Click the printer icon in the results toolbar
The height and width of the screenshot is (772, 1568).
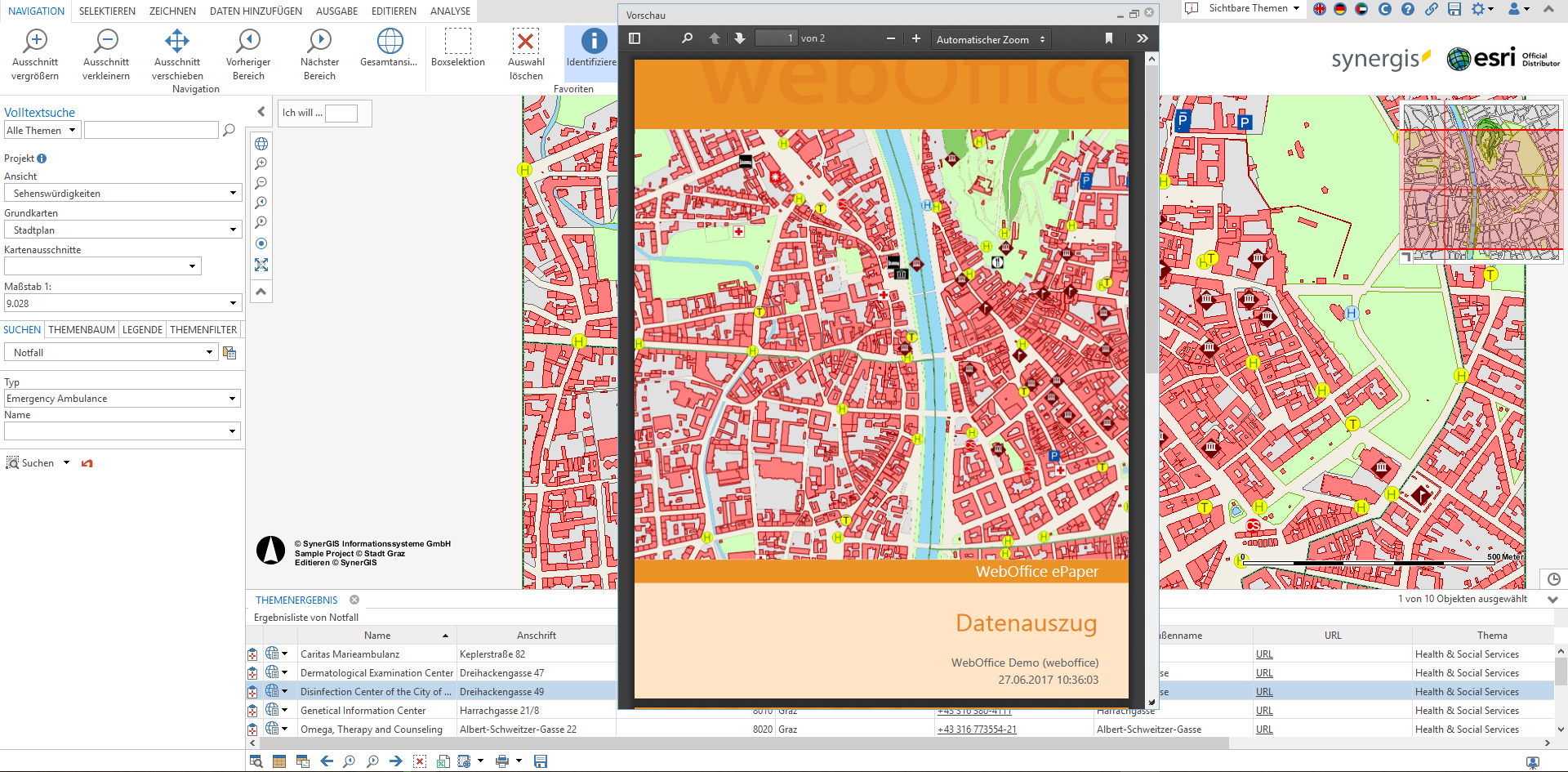point(501,761)
